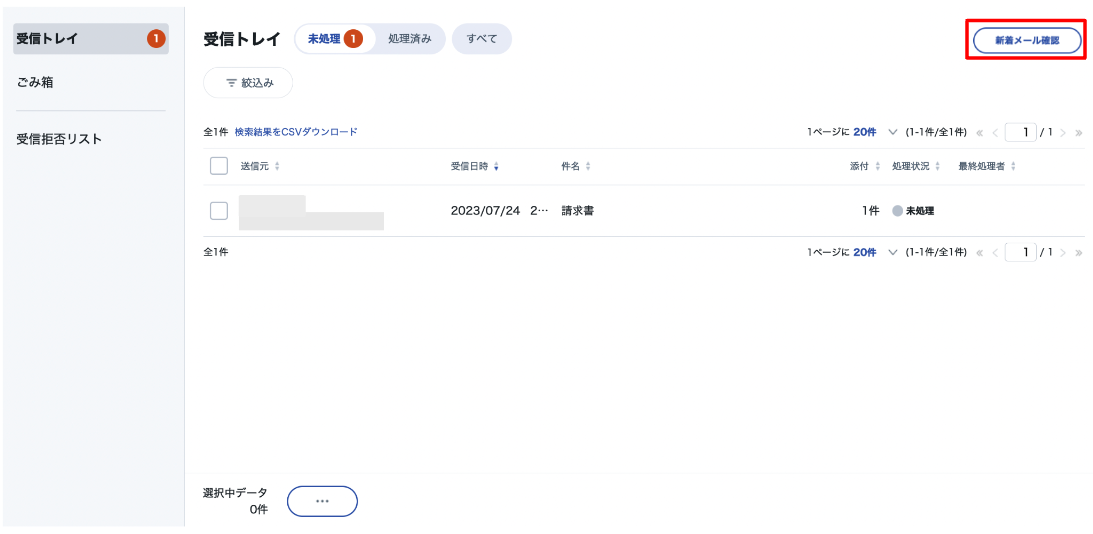Image resolution: width=1093 pixels, height=534 pixels.
Task: Go to last page using top pager
Action: [x=1079, y=132]
